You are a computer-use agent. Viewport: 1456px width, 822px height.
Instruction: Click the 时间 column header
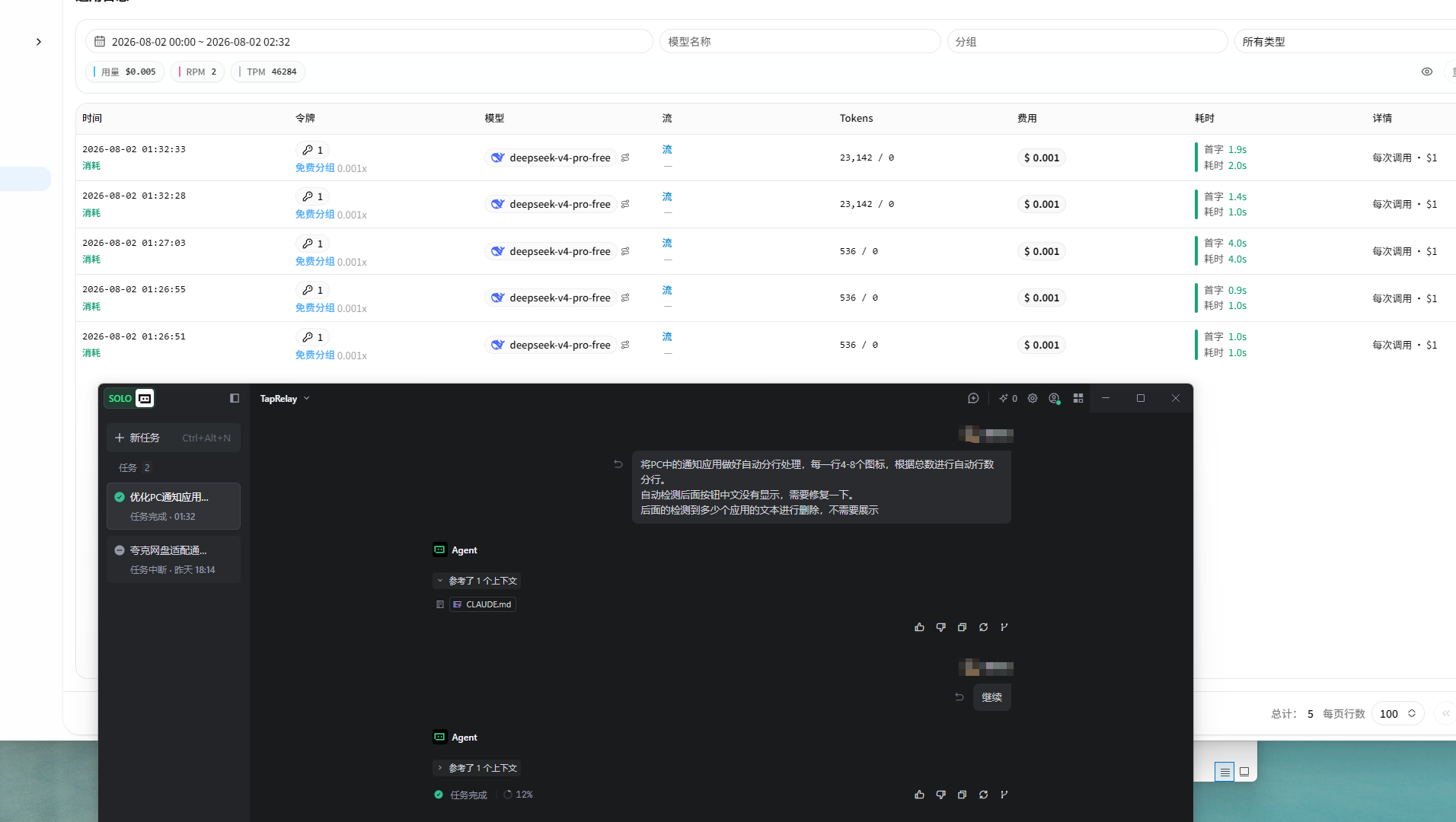click(92, 118)
